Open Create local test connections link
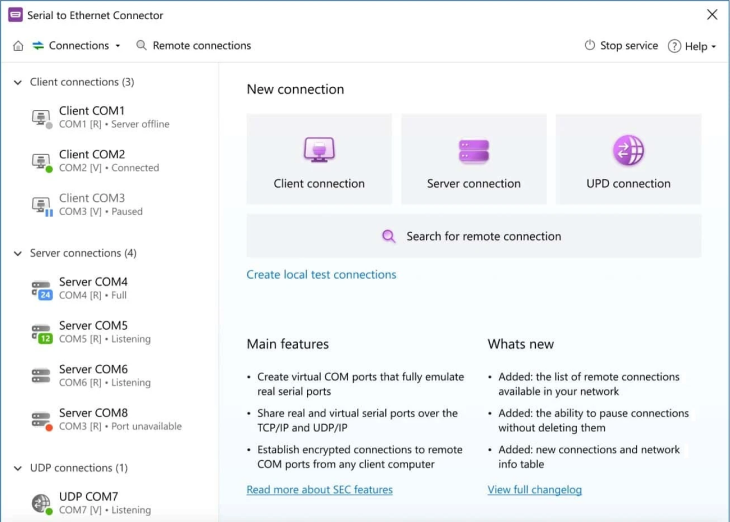 tap(321, 275)
